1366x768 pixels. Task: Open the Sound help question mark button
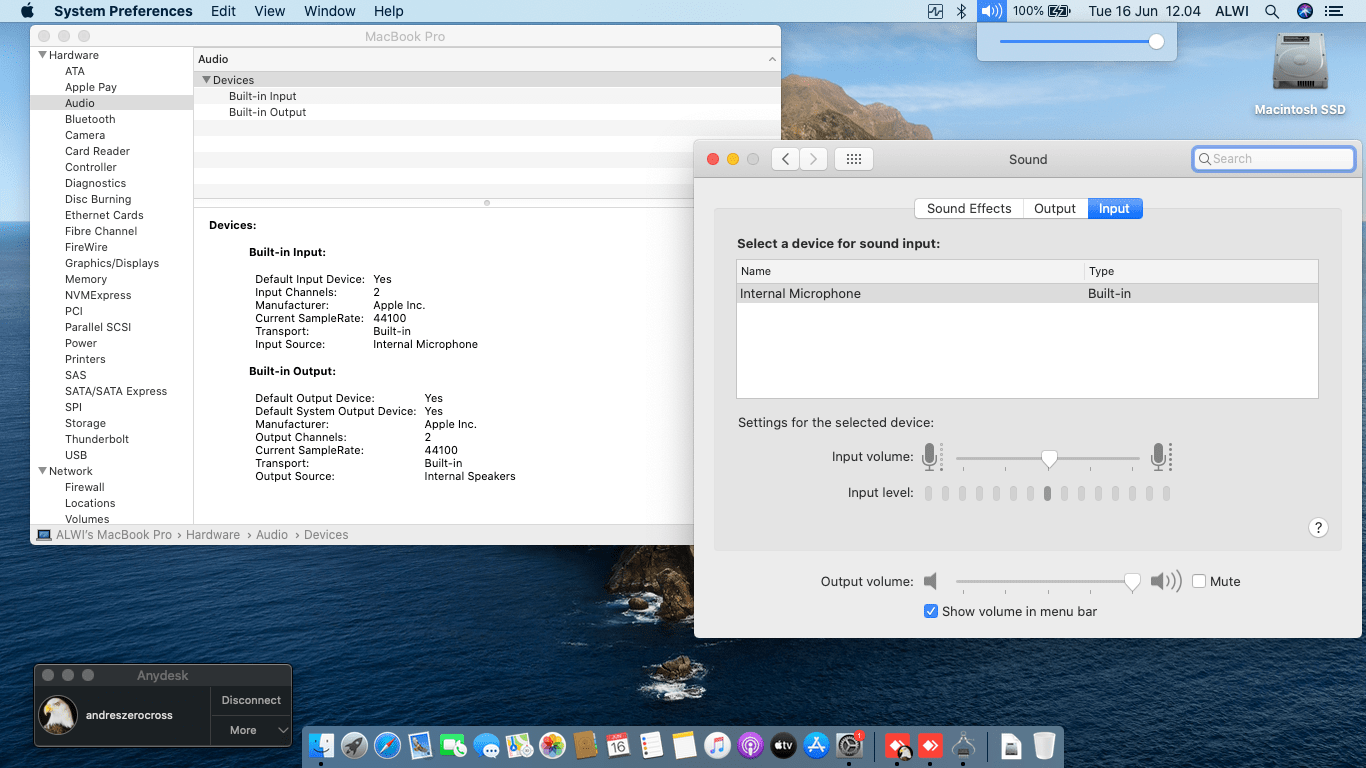coord(1318,528)
